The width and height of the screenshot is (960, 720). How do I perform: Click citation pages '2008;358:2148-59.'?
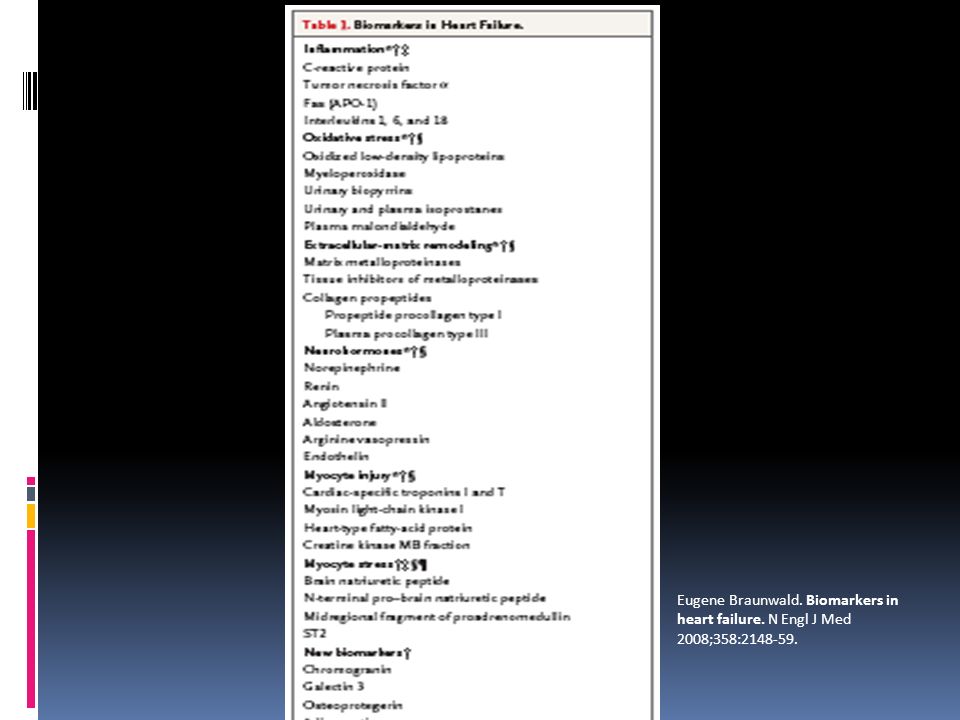(737, 639)
